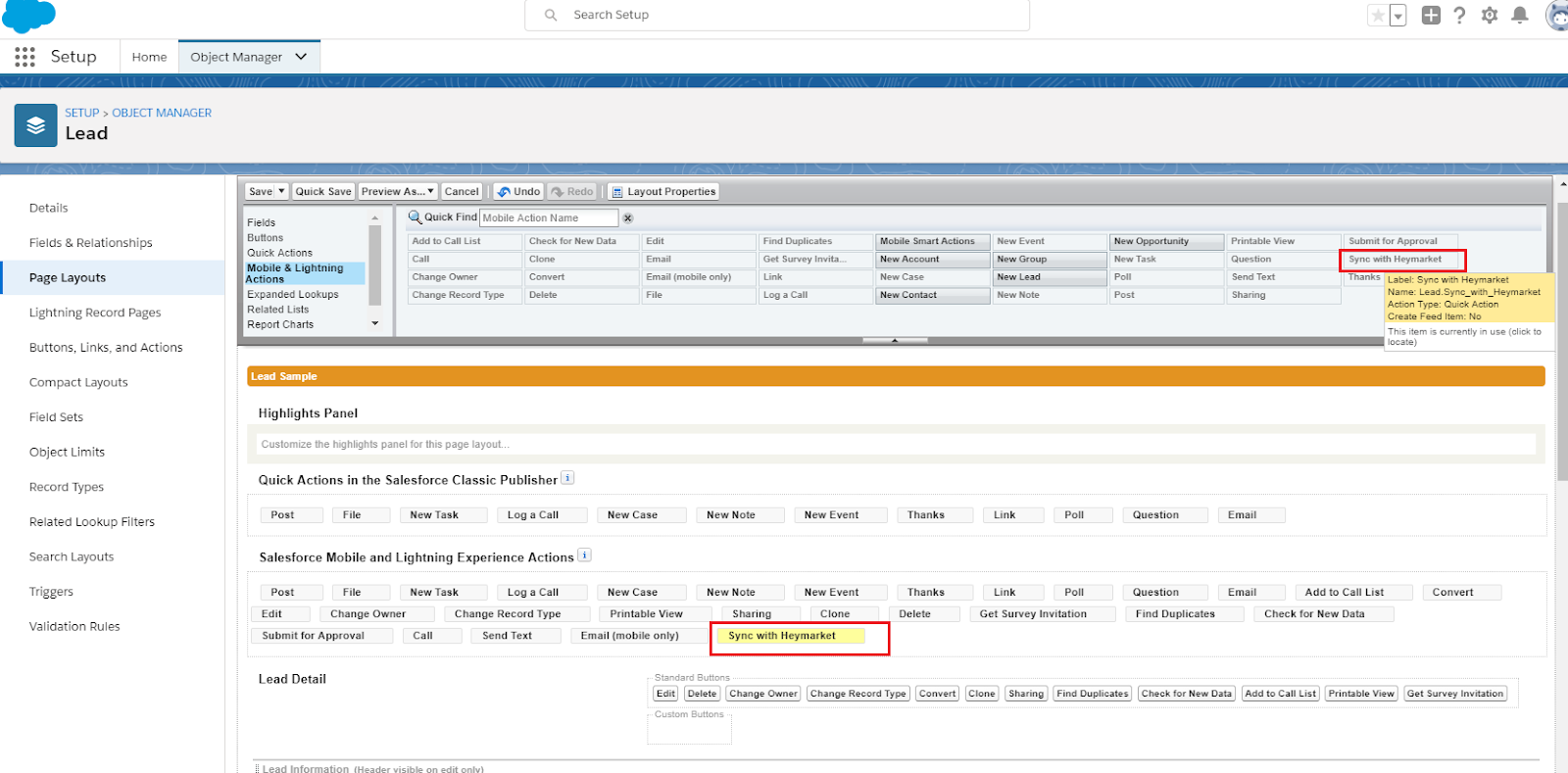Open the global actions plus icon

click(x=1431, y=15)
